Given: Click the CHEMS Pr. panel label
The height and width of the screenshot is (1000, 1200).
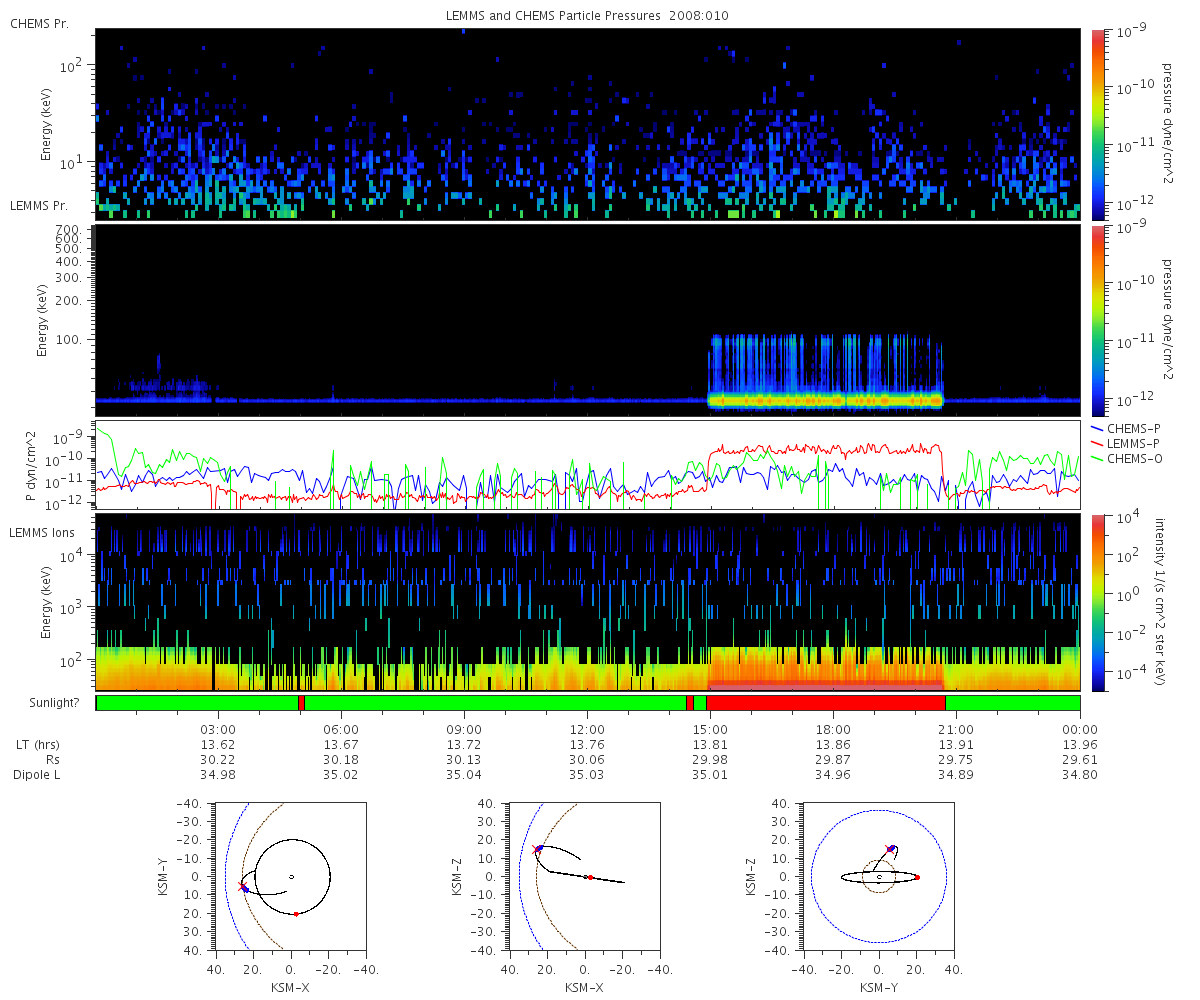Looking at the screenshot, I should coord(39,24).
